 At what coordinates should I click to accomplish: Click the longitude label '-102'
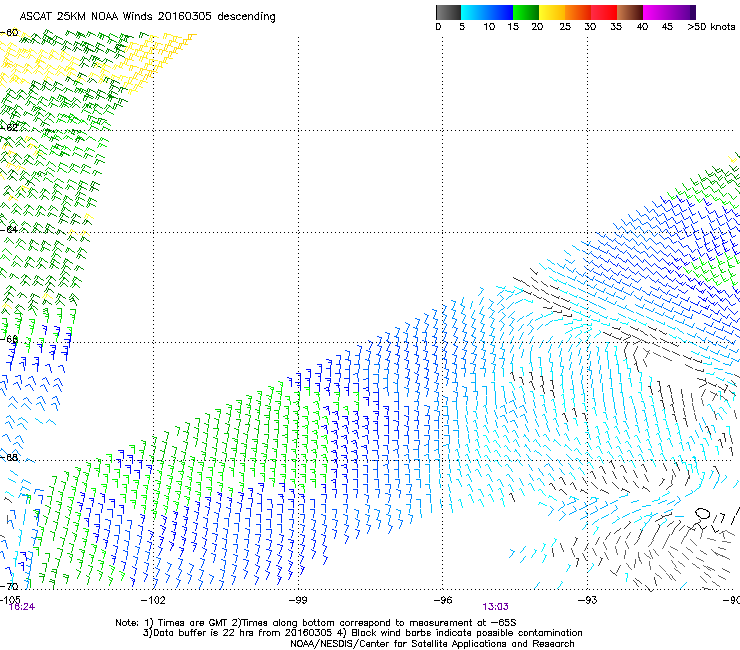[153, 600]
